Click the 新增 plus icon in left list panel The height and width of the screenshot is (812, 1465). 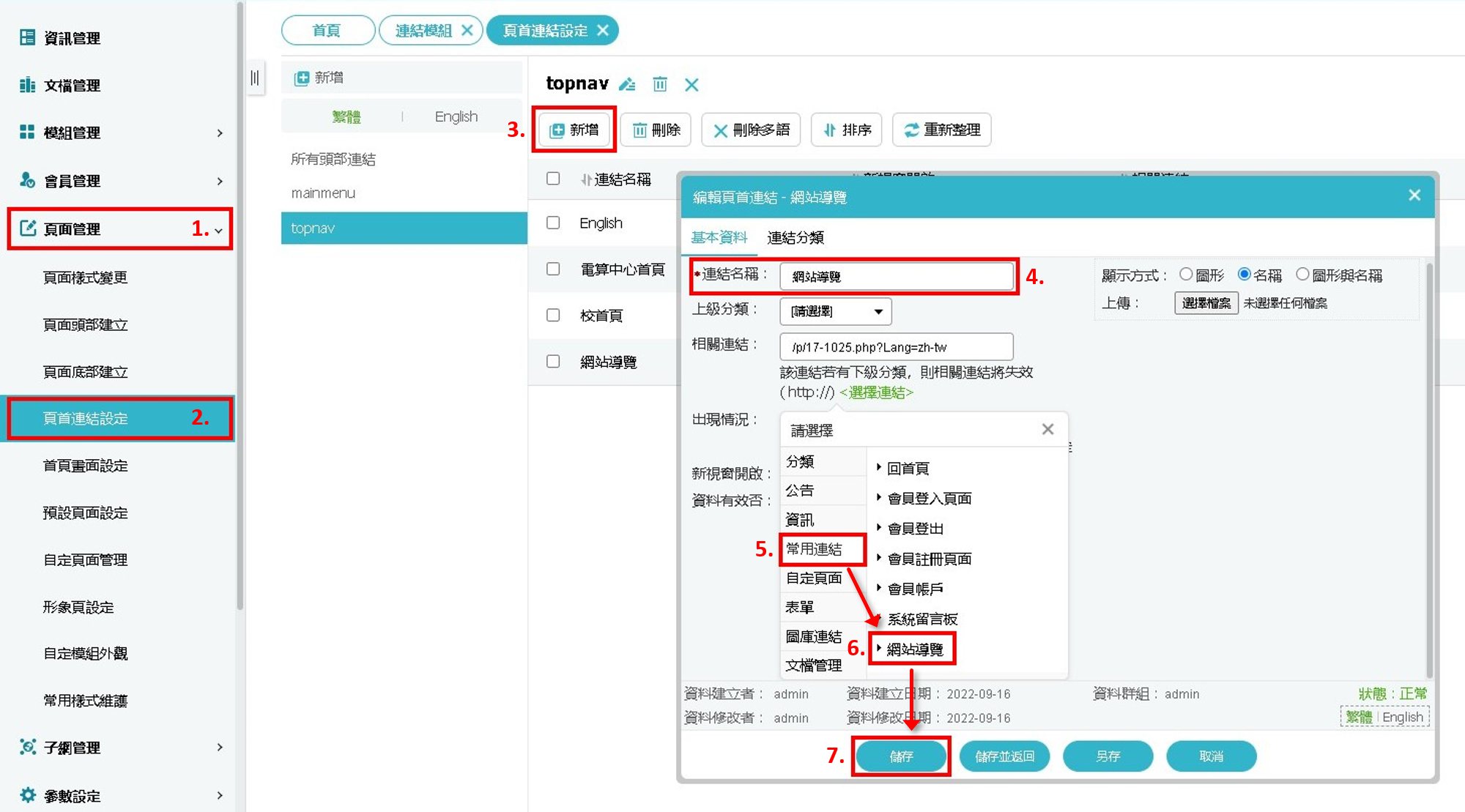coord(301,78)
